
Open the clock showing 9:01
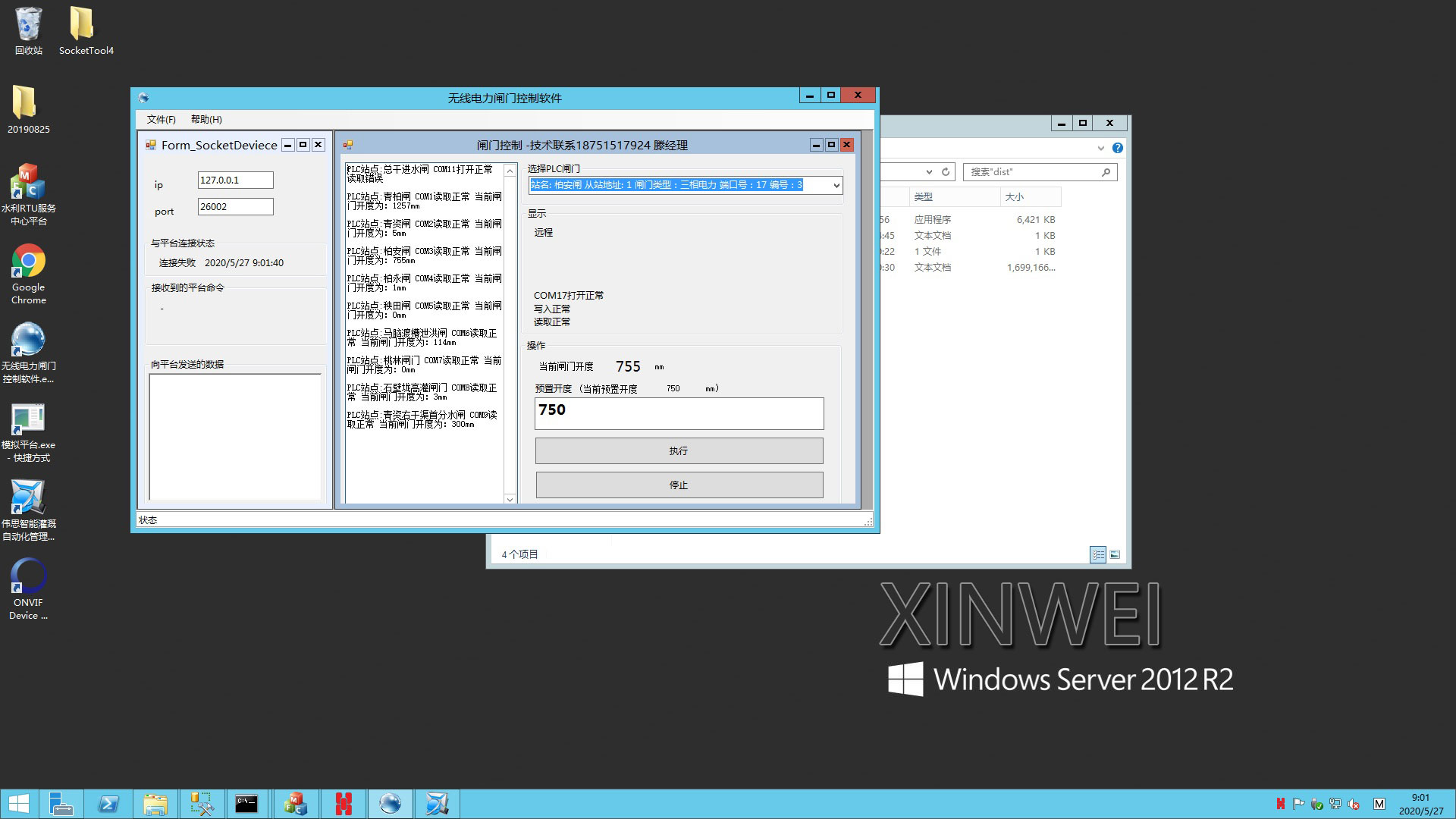click(1420, 804)
